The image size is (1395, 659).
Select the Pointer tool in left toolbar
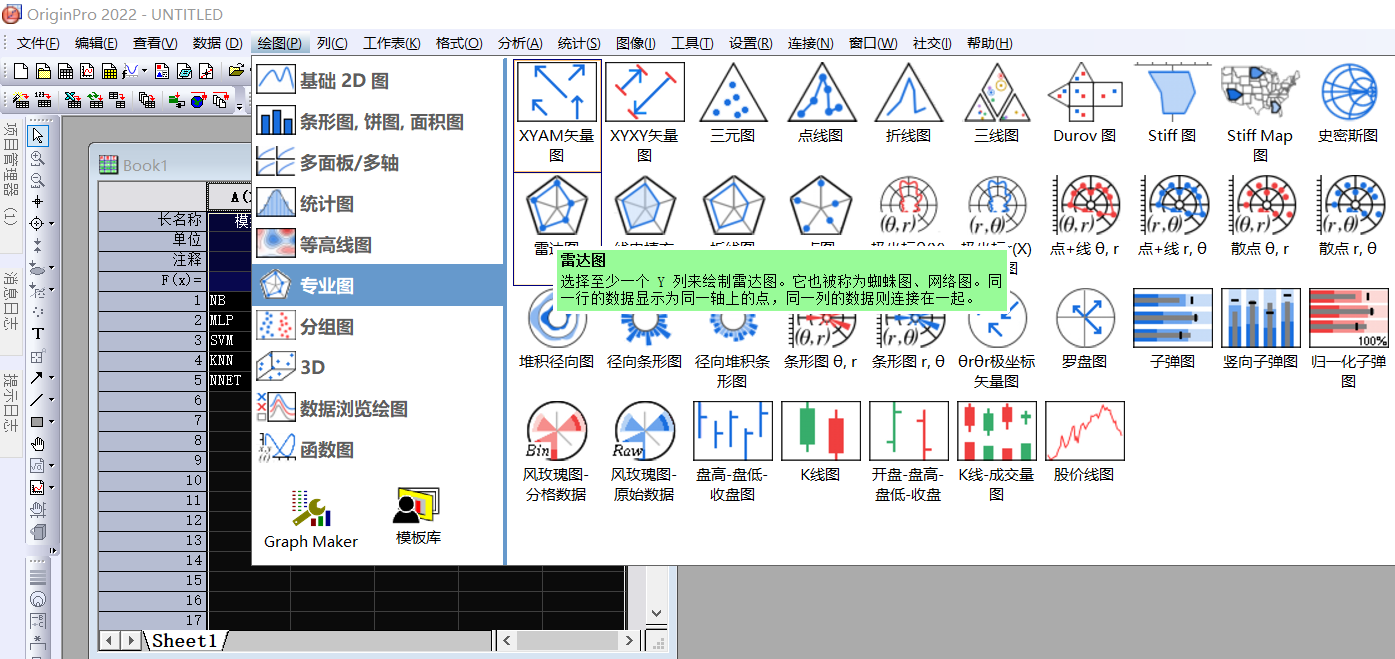38,135
